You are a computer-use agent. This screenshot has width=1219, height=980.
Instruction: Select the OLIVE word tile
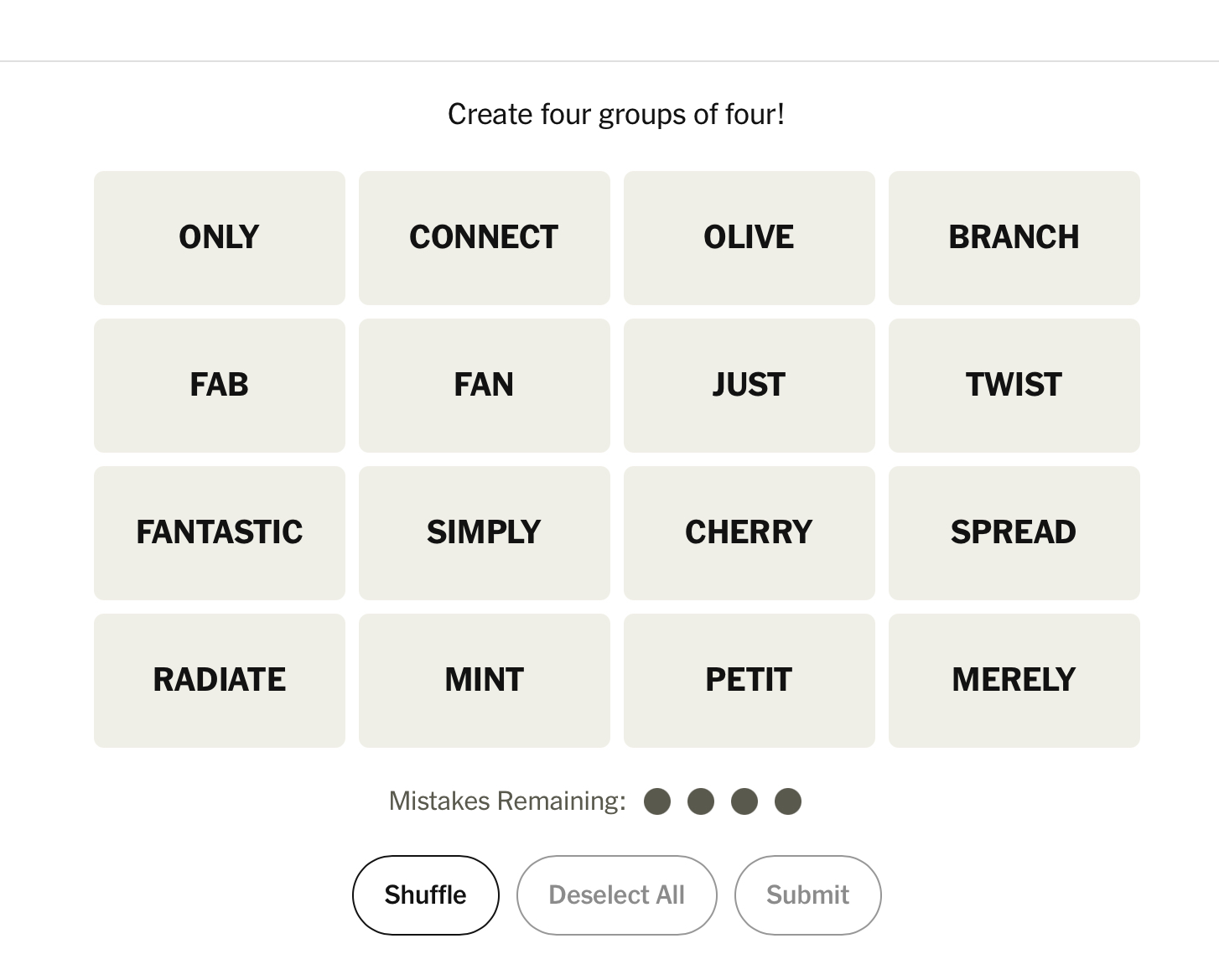(749, 237)
